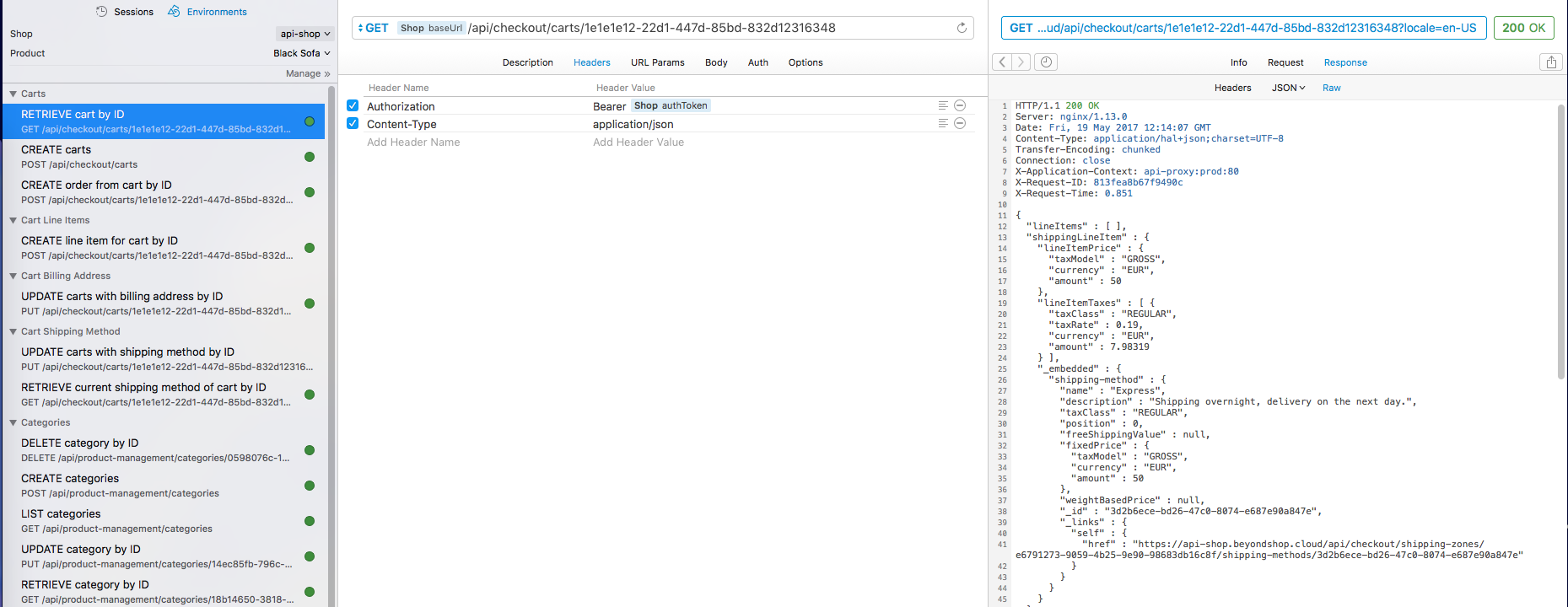The image size is (1568, 607).
Task: Select UPDATE carts with shipping method by ID
Action: coord(162,359)
